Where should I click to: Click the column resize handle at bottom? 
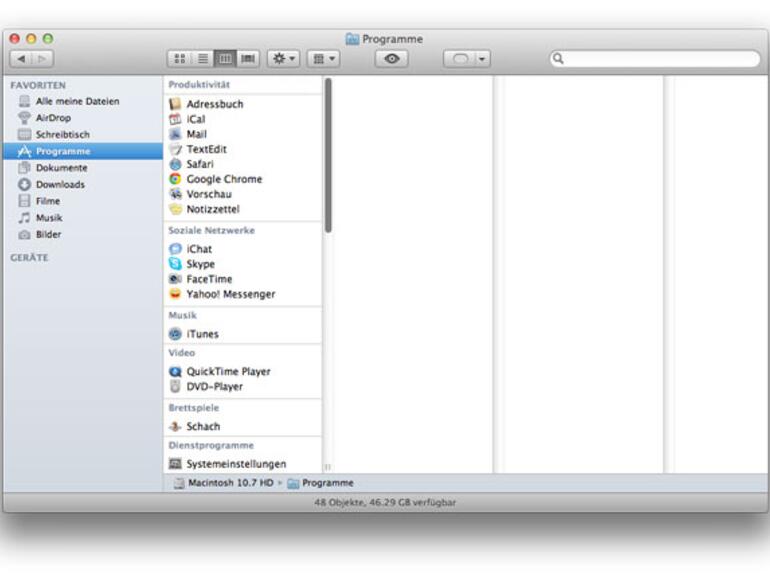pos(328,467)
